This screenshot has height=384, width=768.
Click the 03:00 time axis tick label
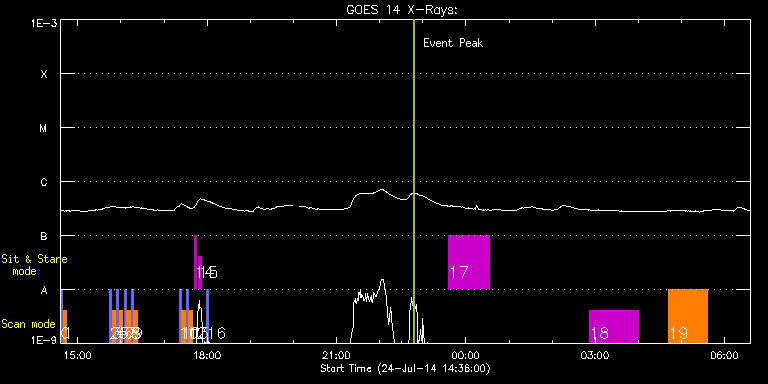pyautogui.click(x=595, y=355)
